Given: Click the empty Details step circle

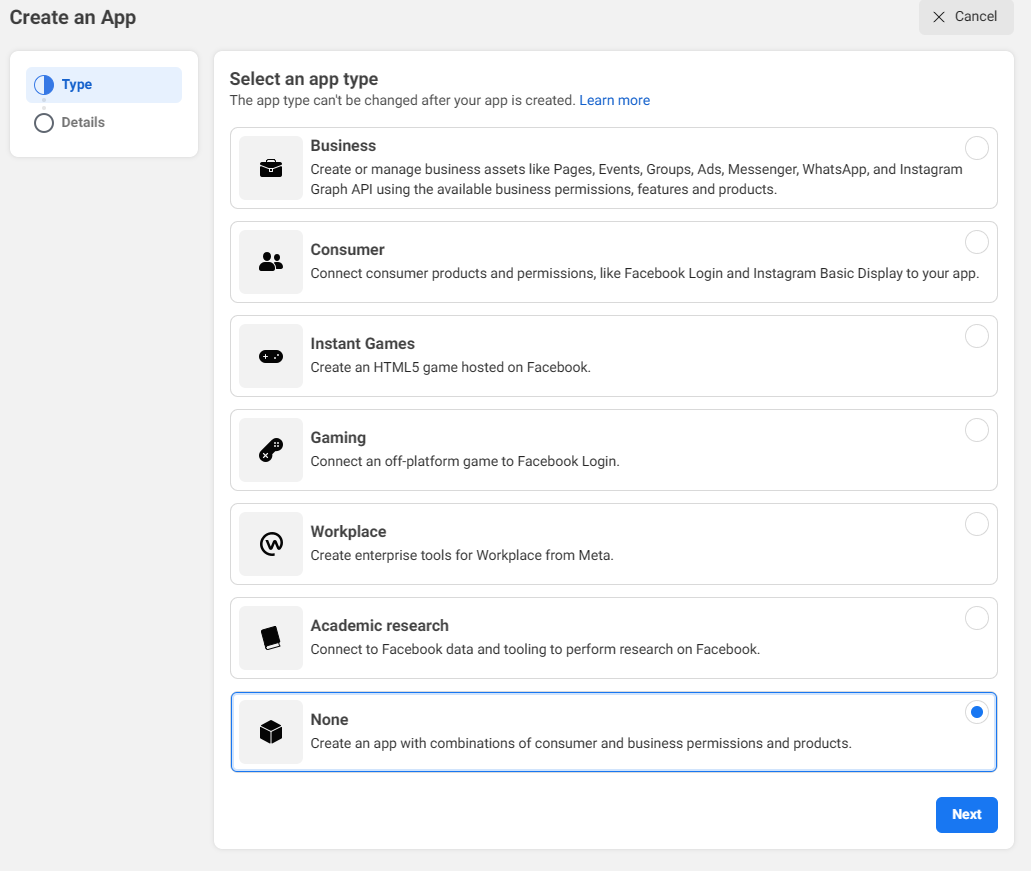Looking at the screenshot, I should click(44, 123).
